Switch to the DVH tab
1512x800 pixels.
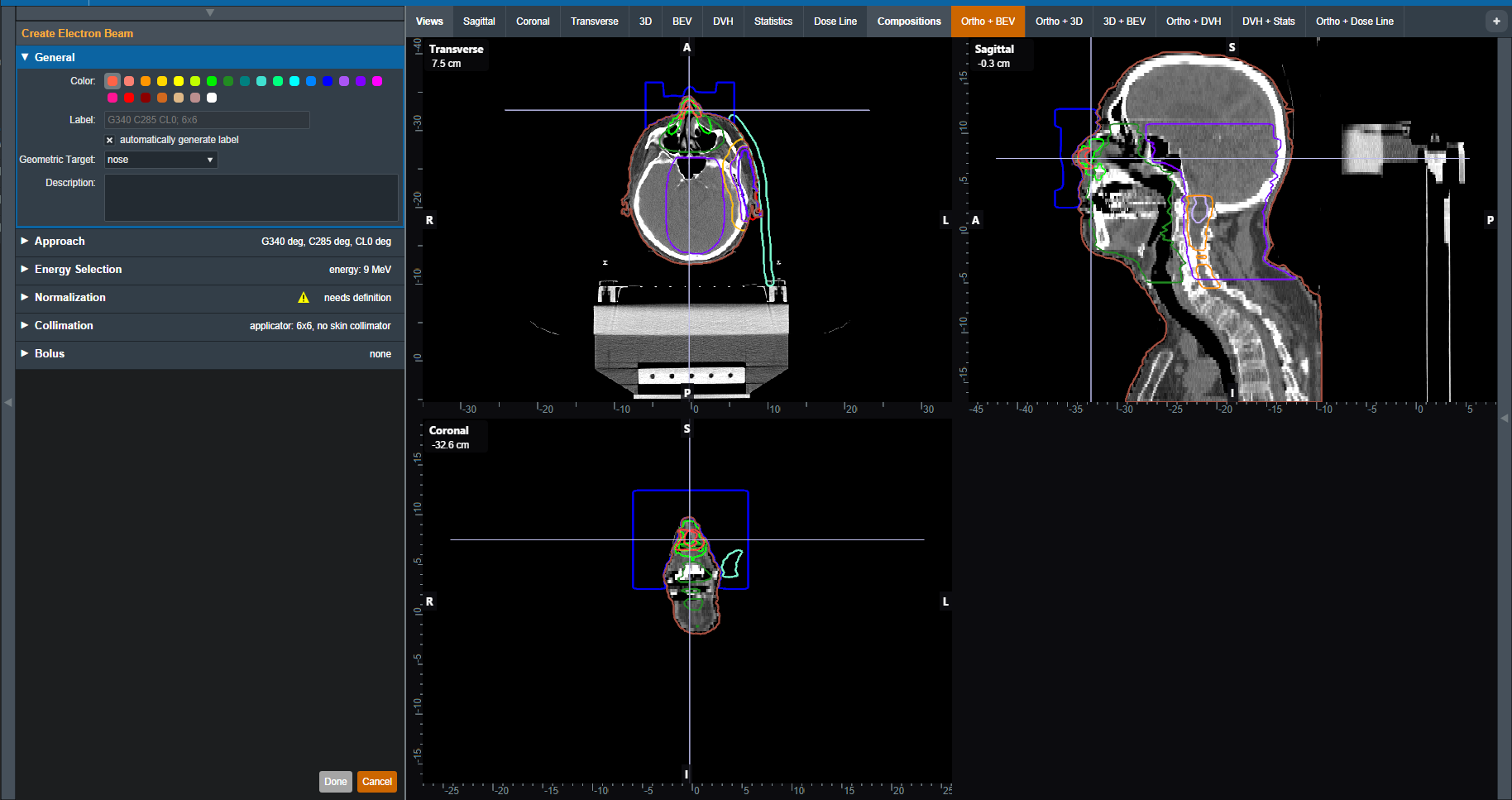[x=723, y=22]
